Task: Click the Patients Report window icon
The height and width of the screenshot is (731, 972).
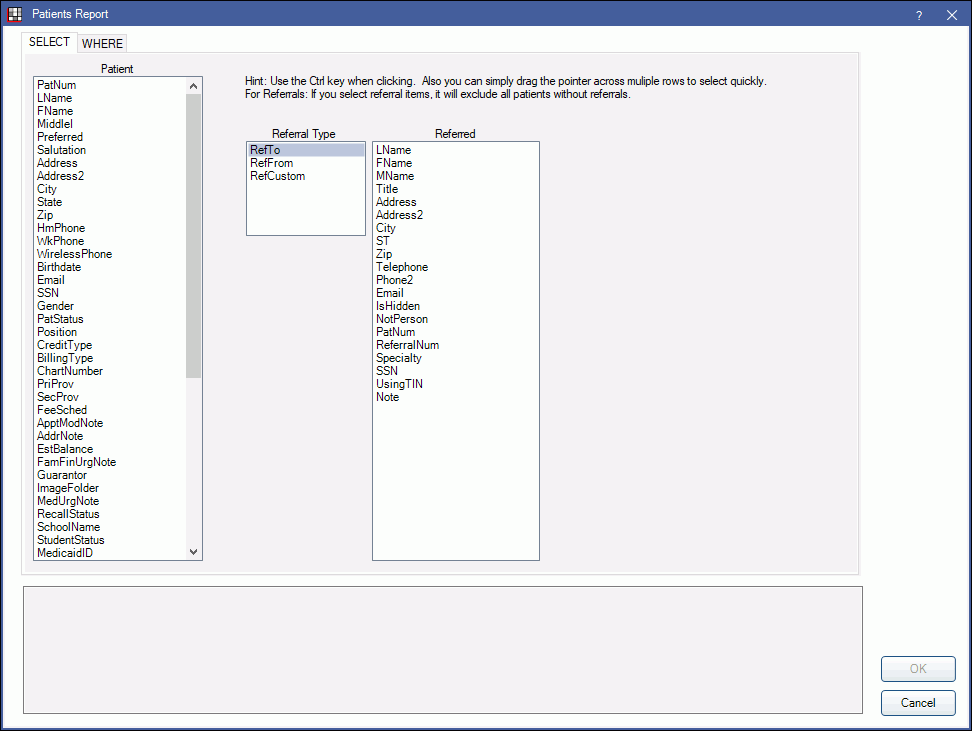Action: (x=15, y=14)
